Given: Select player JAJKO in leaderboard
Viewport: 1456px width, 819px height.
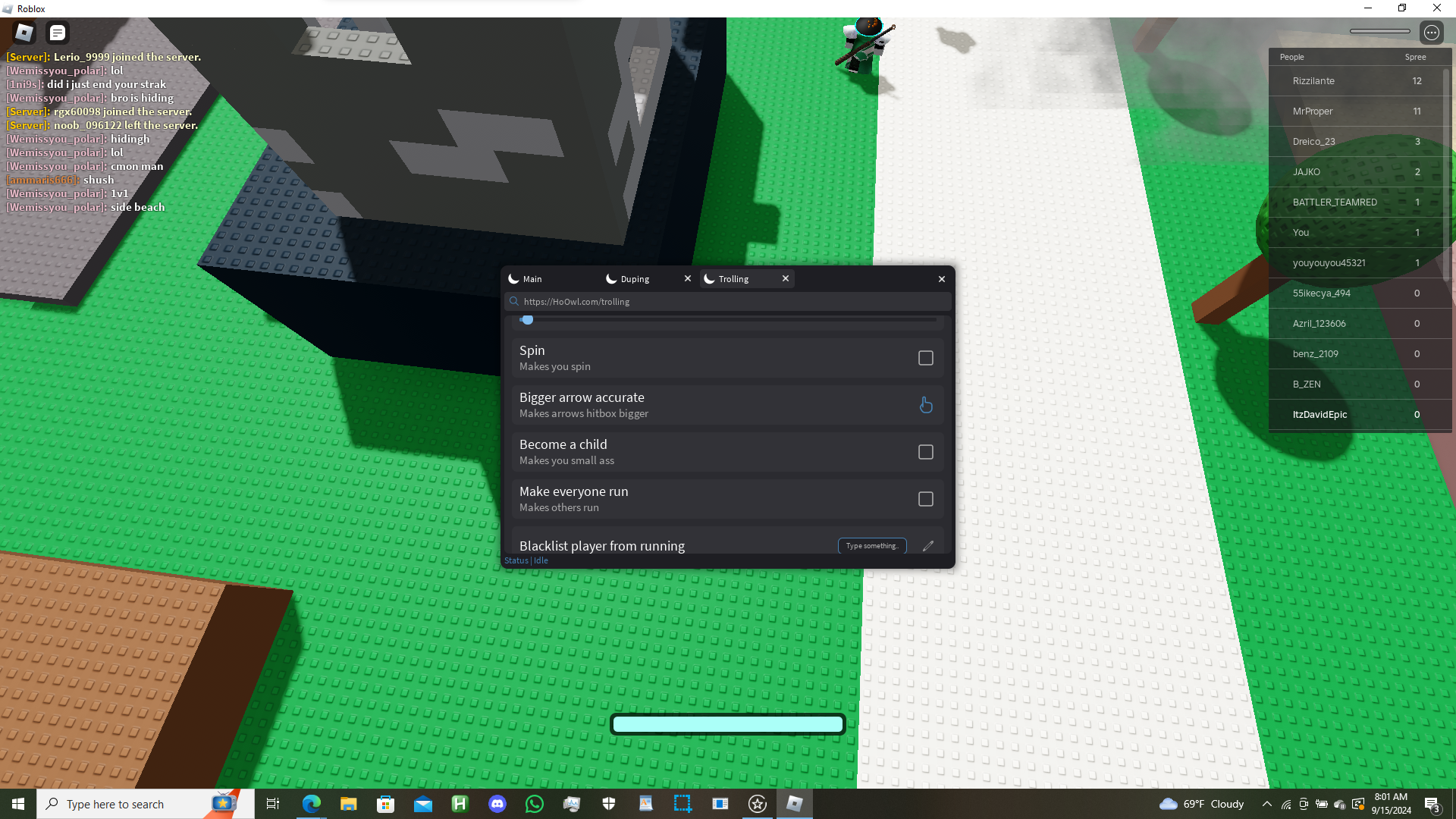Looking at the screenshot, I should tap(1356, 172).
